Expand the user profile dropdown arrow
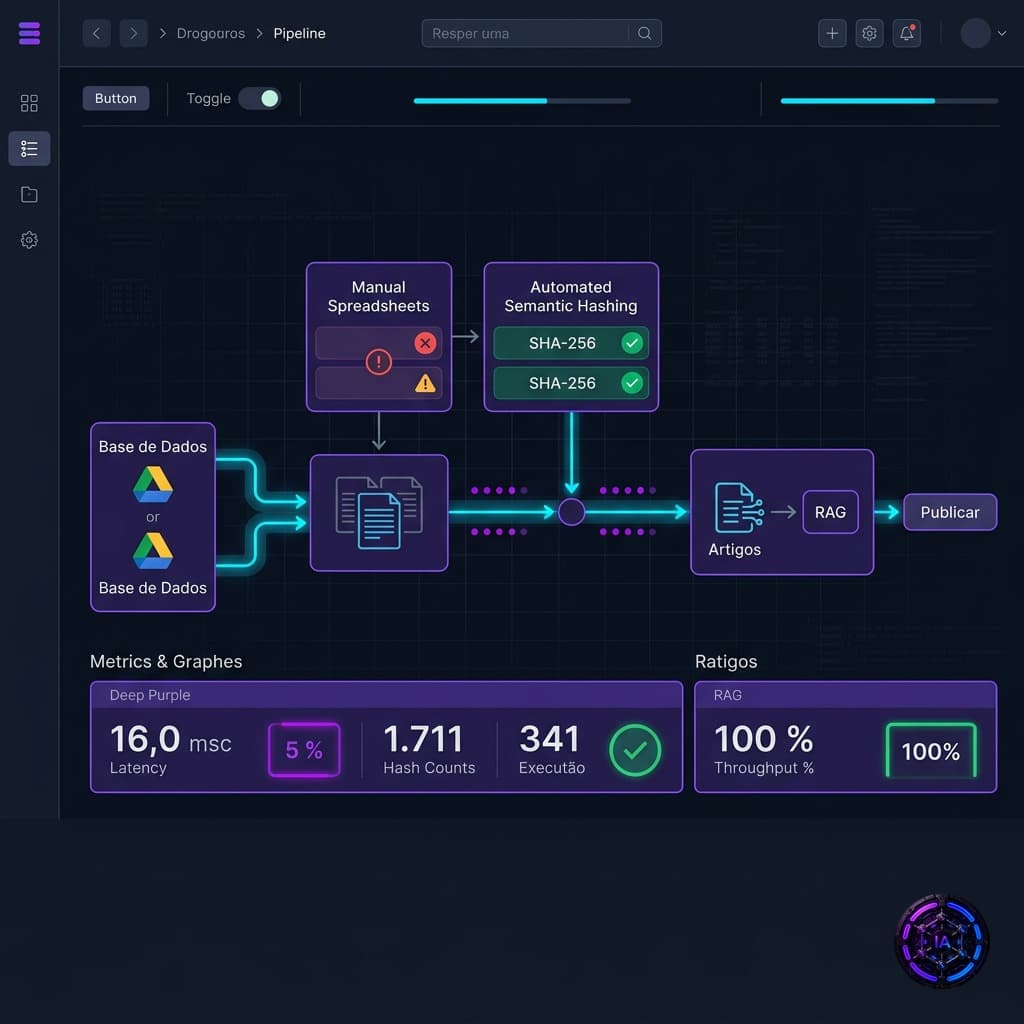The width and height of the screenshot is (1024, 1024). pos(1002,33)
